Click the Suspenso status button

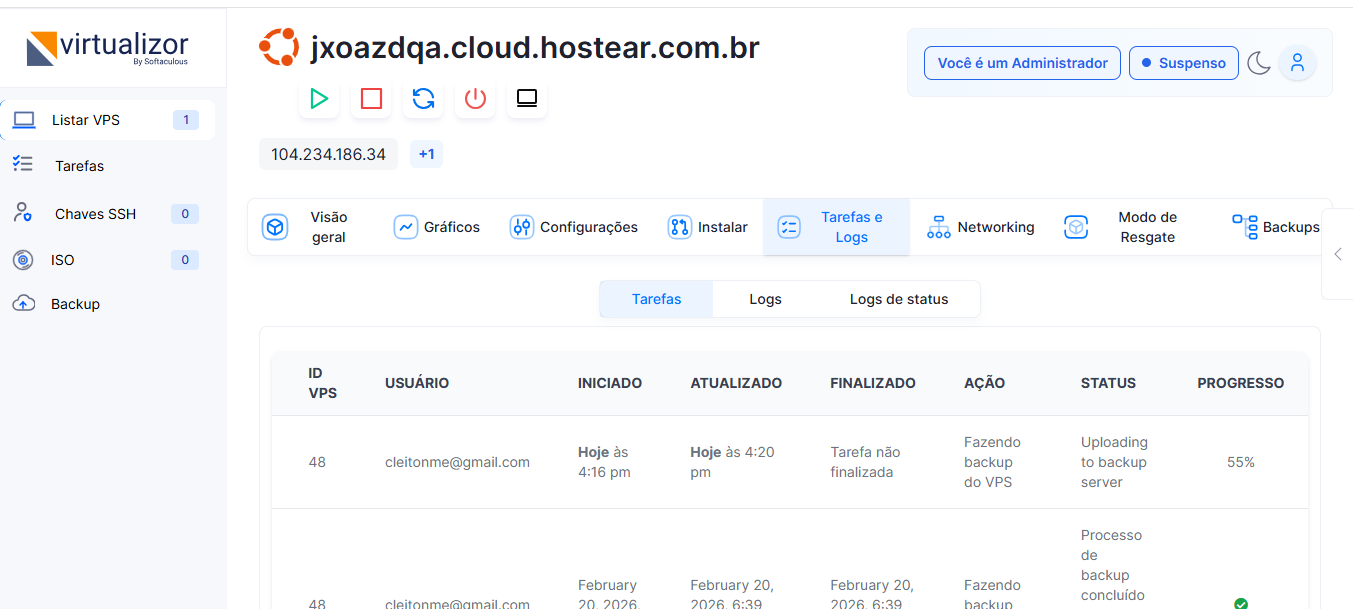(1183, 63)
